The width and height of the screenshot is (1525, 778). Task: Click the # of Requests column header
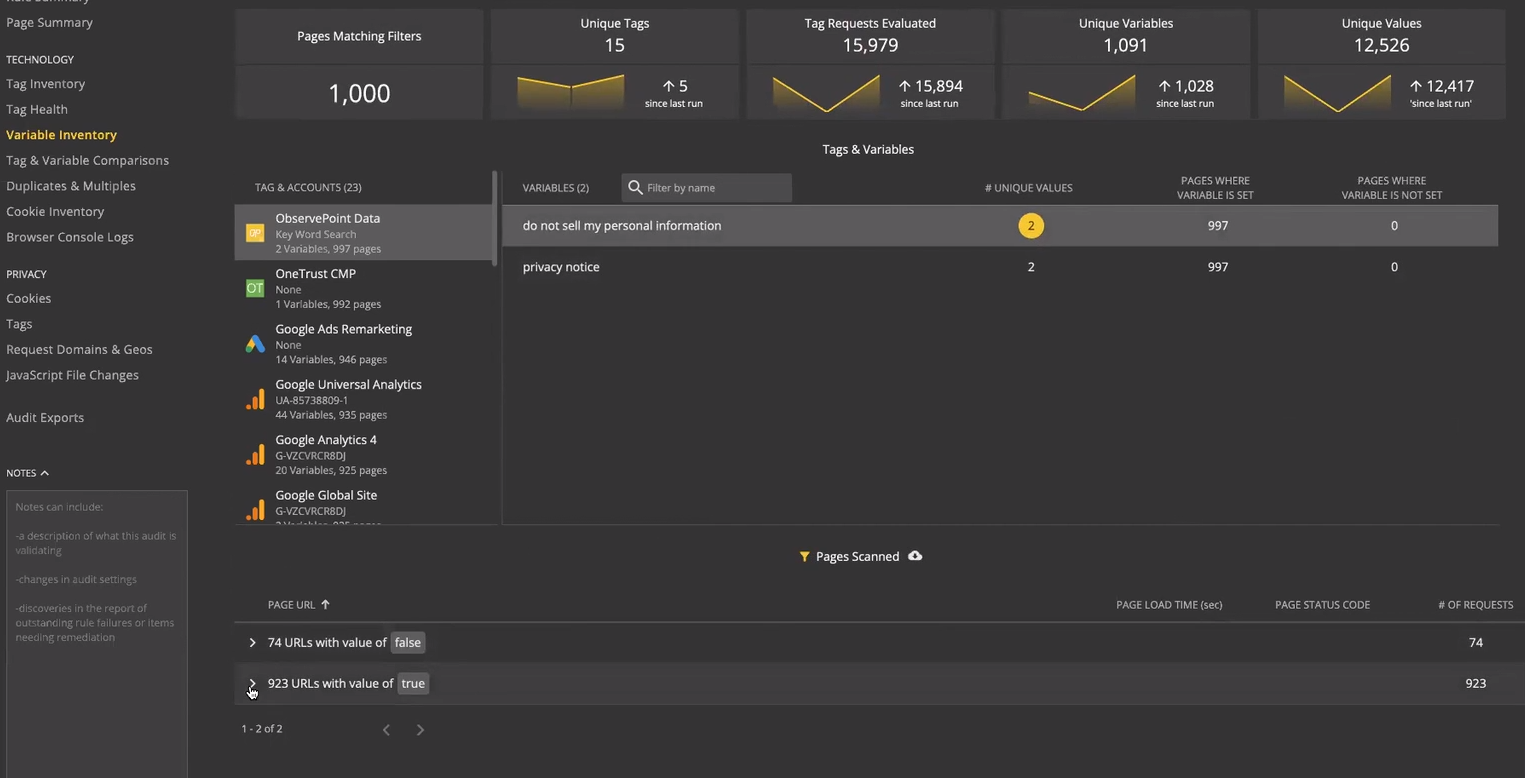coord(1475,605)
